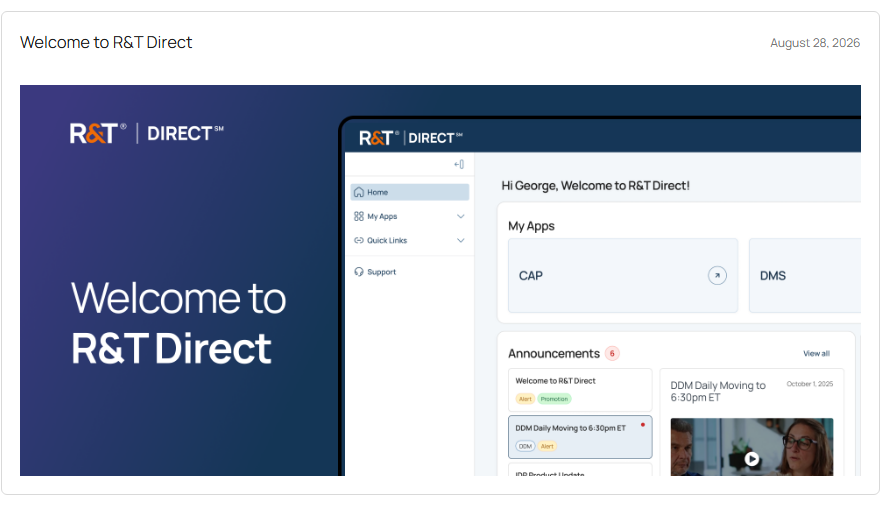Open Support in the sidebar
The image size is (896, 512).
tap(410, 272)
